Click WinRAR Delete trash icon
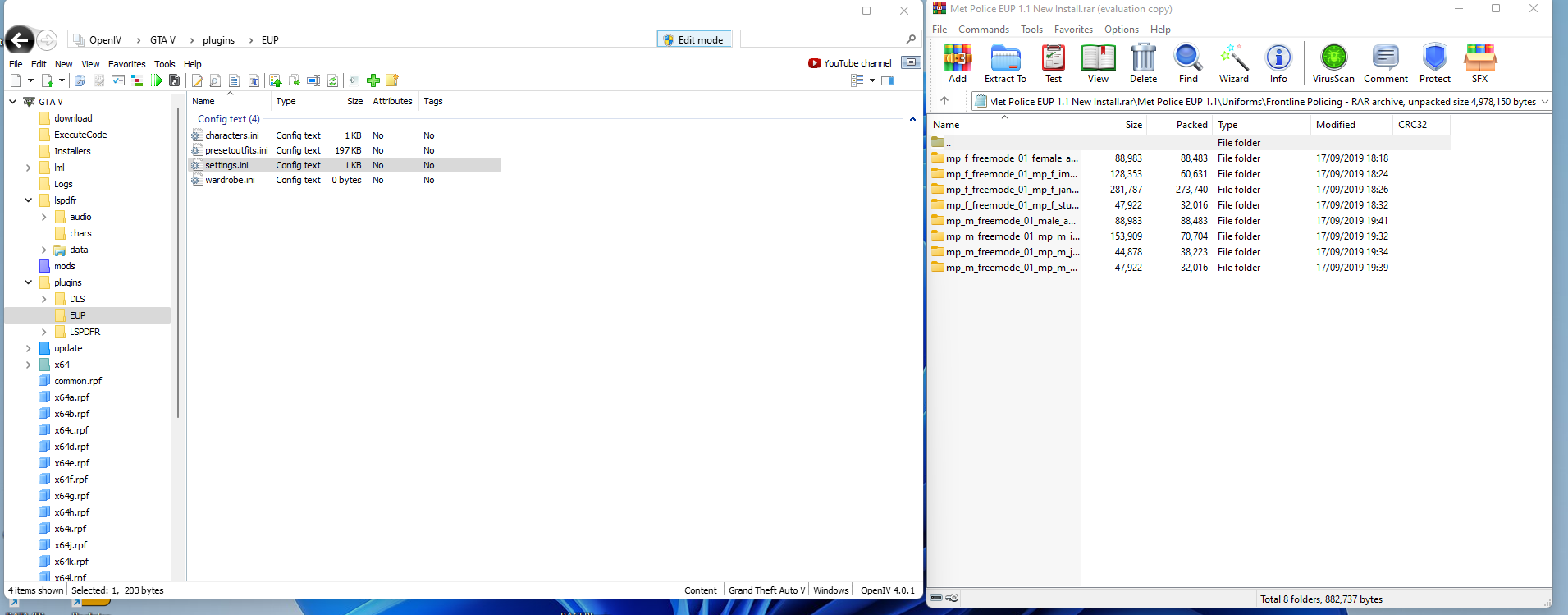 point(1143,63)
